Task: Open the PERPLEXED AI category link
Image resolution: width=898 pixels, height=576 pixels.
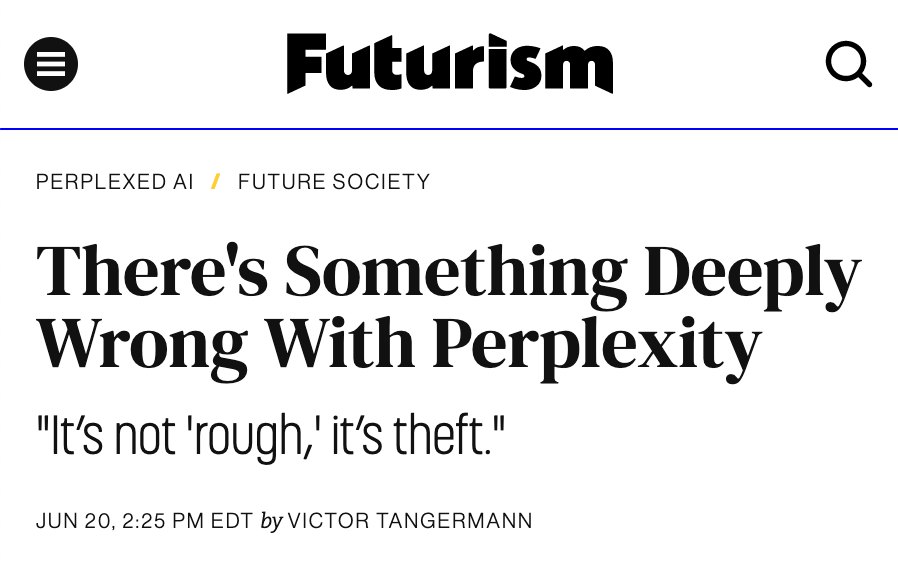Action: (x=115, y=182)
